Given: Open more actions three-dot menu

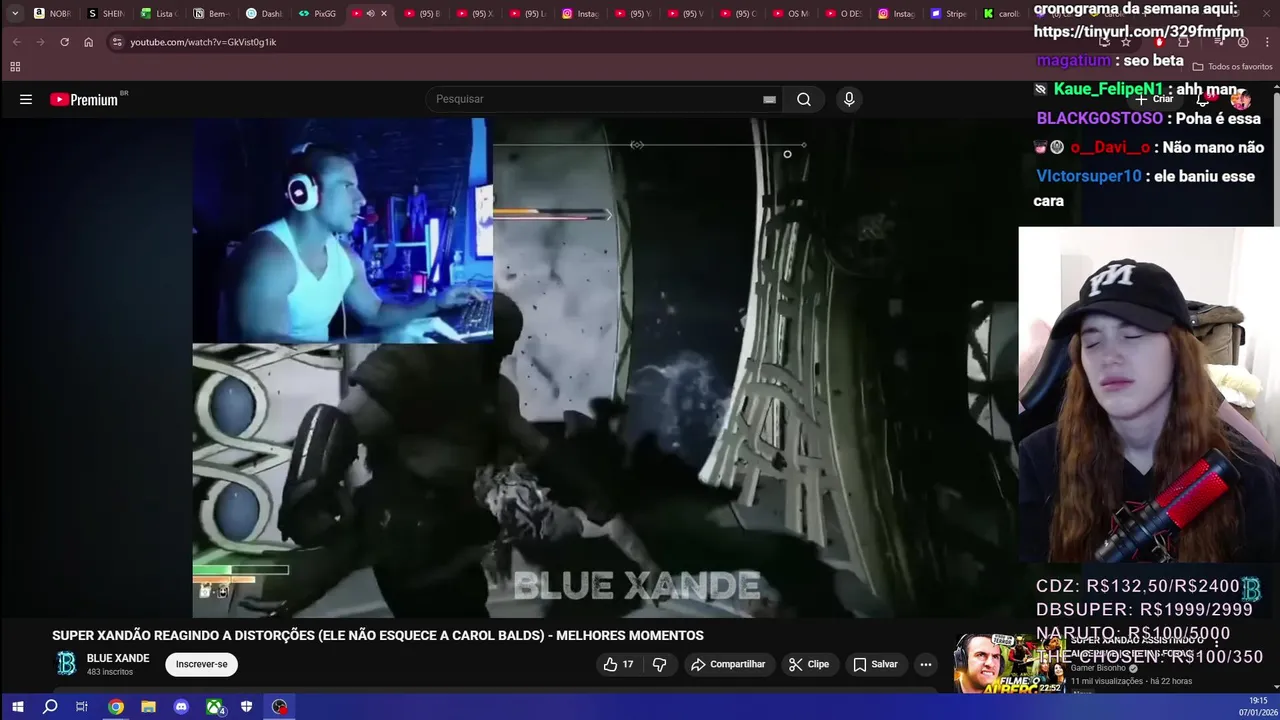Looking at the screenshot, I should (x=926, y=664).
